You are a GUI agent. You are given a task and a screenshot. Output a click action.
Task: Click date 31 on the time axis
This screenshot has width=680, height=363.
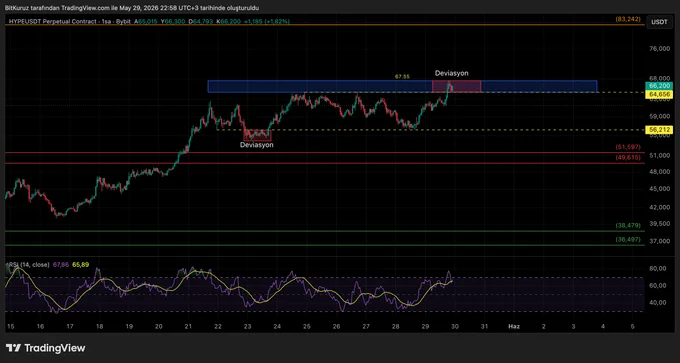[x=484, y=327]
